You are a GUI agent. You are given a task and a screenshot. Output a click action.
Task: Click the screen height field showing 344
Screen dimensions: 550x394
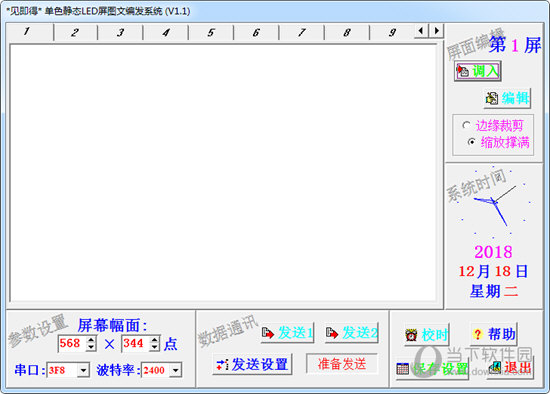pyautogui.click(x=135, y=343)
